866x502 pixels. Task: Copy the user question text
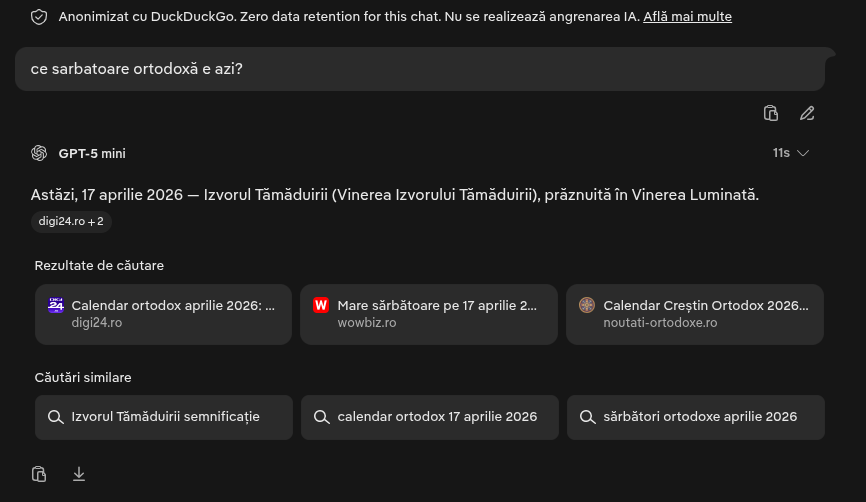[771, 113]
